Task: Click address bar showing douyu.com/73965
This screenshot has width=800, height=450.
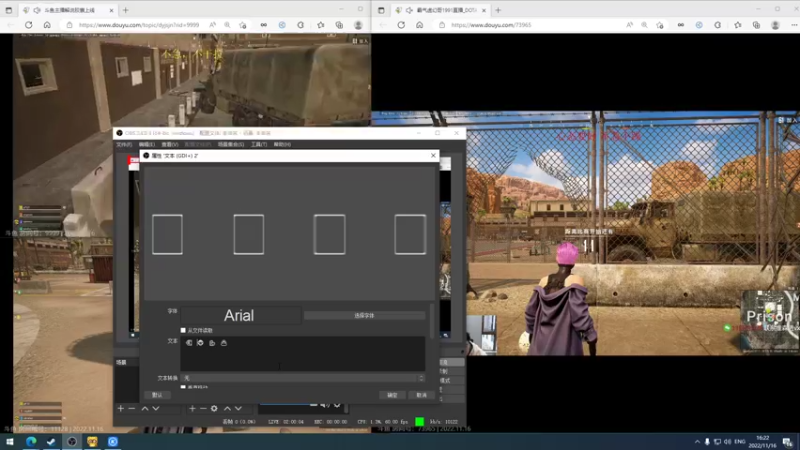Action: coord(491,24)
